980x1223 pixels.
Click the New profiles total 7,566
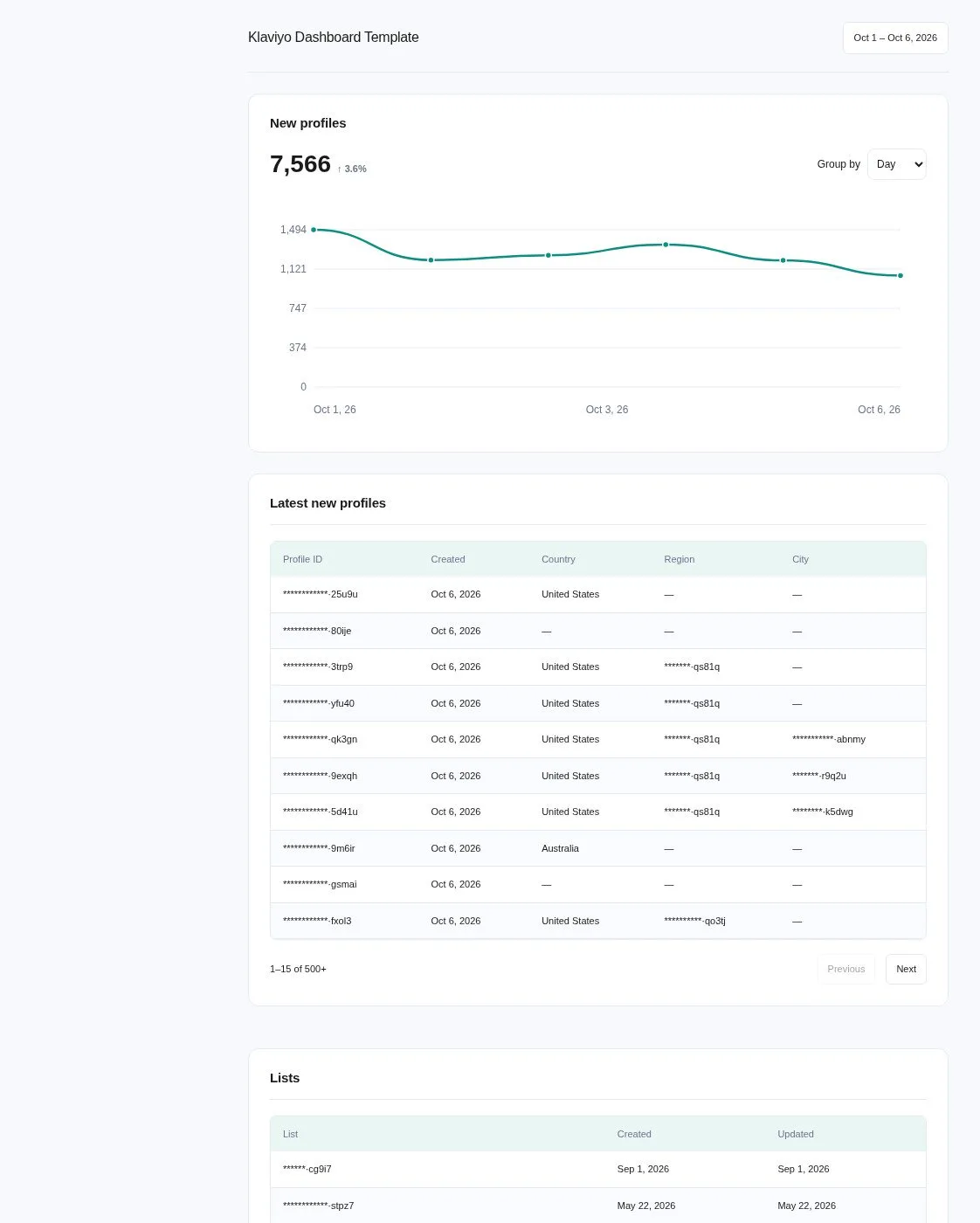[x=300, y=164]
